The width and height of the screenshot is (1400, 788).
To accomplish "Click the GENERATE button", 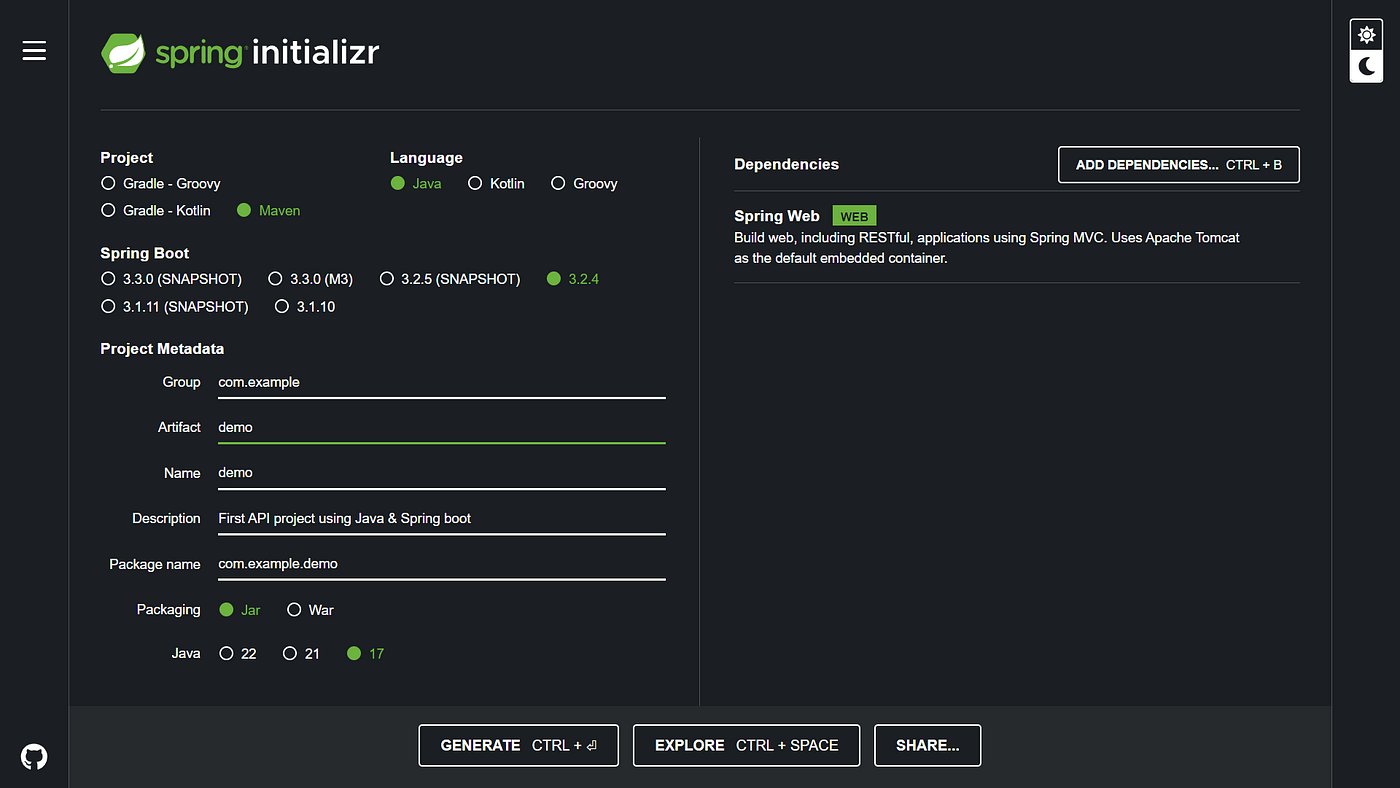I will 519,746.
